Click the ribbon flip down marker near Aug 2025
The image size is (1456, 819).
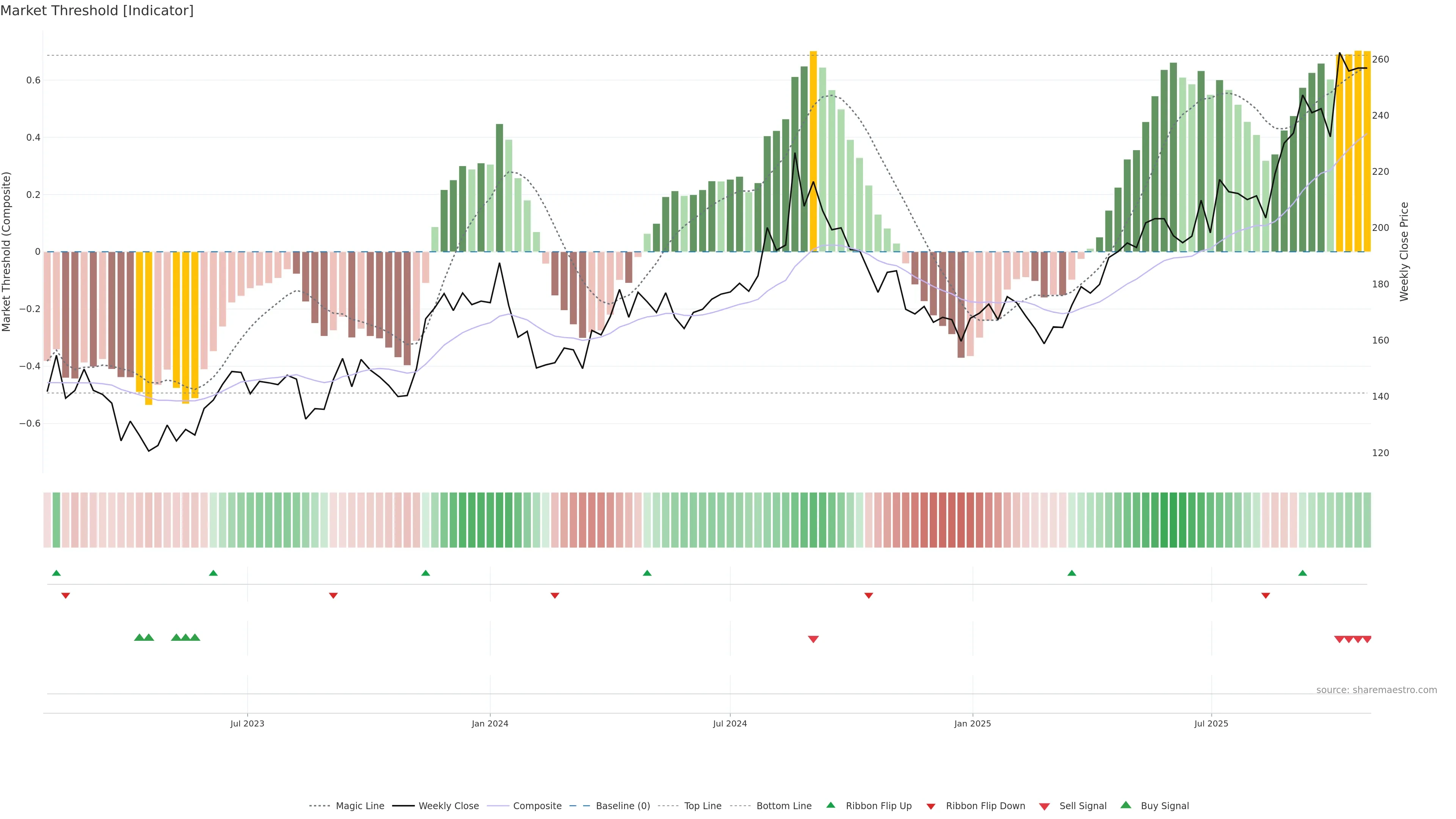[1266, 596]
